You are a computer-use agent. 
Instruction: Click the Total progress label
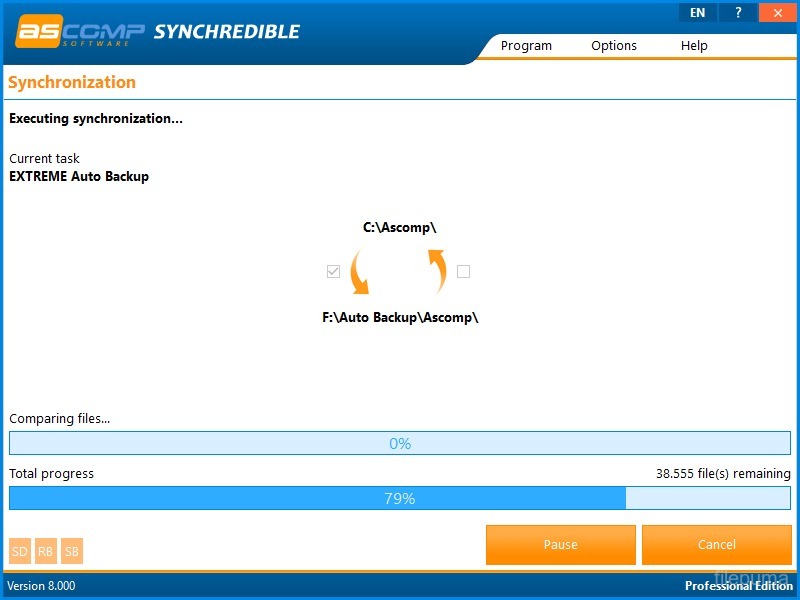point(52,474)
